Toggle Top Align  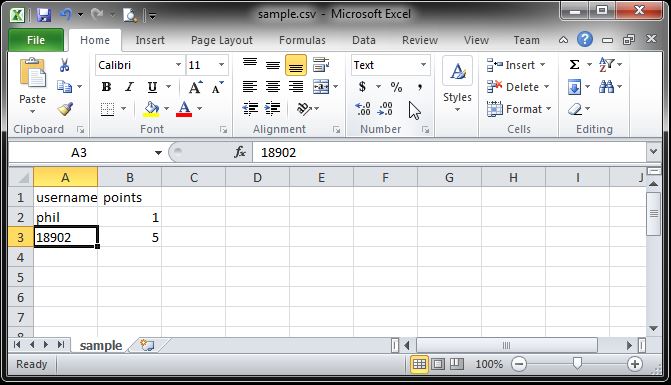click(250, 65)
